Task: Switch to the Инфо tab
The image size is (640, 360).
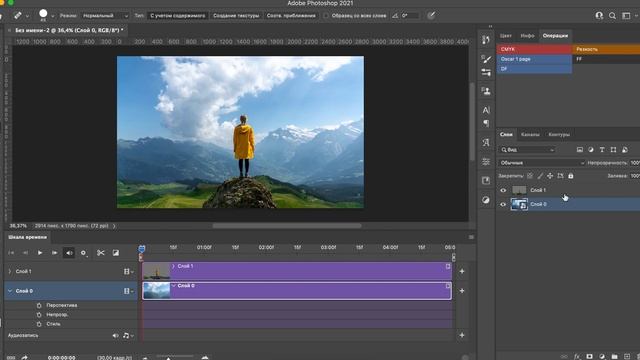Action: coord(527,36)
